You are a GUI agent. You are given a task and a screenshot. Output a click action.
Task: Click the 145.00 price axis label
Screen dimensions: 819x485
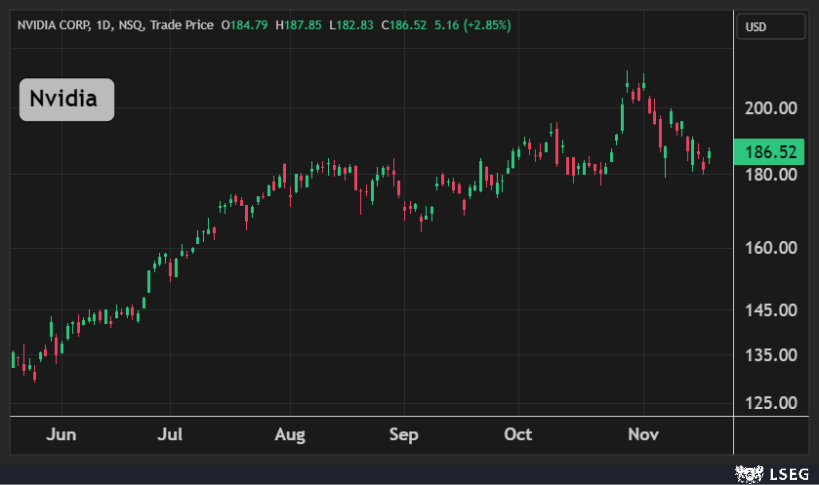[x=771, y=310]
